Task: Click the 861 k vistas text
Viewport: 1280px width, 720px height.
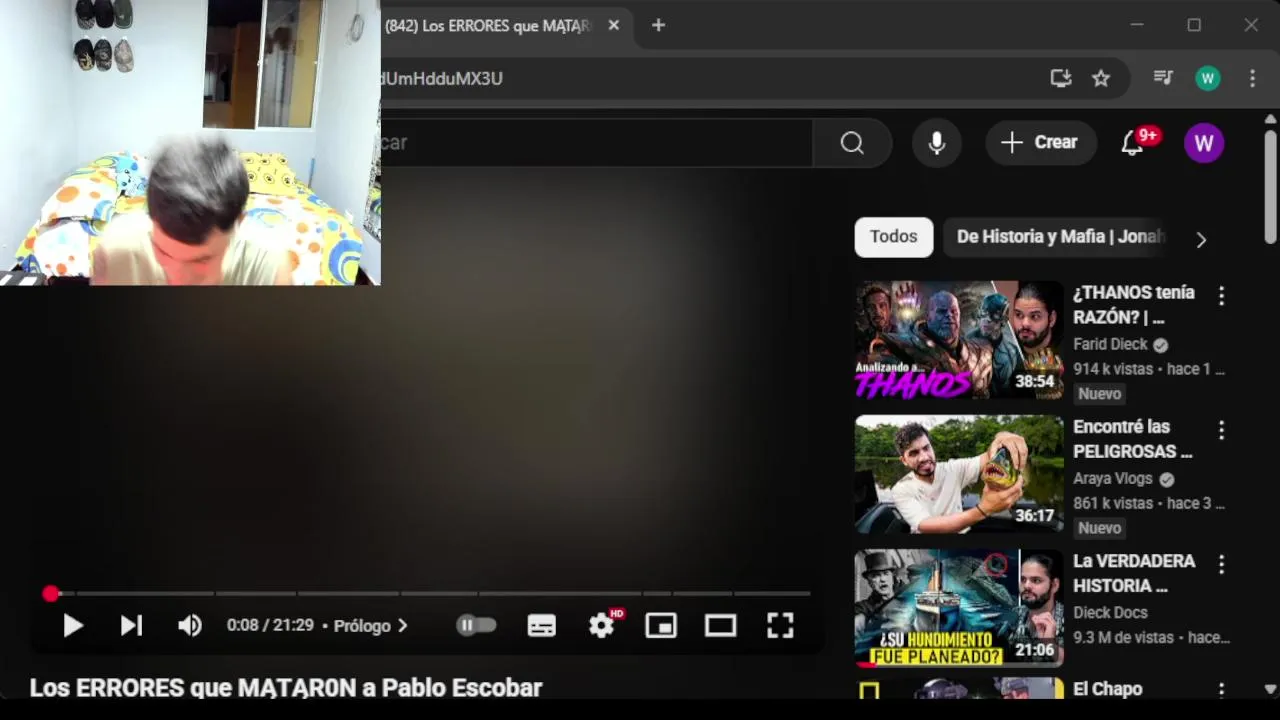Action: coord(1113,503)
